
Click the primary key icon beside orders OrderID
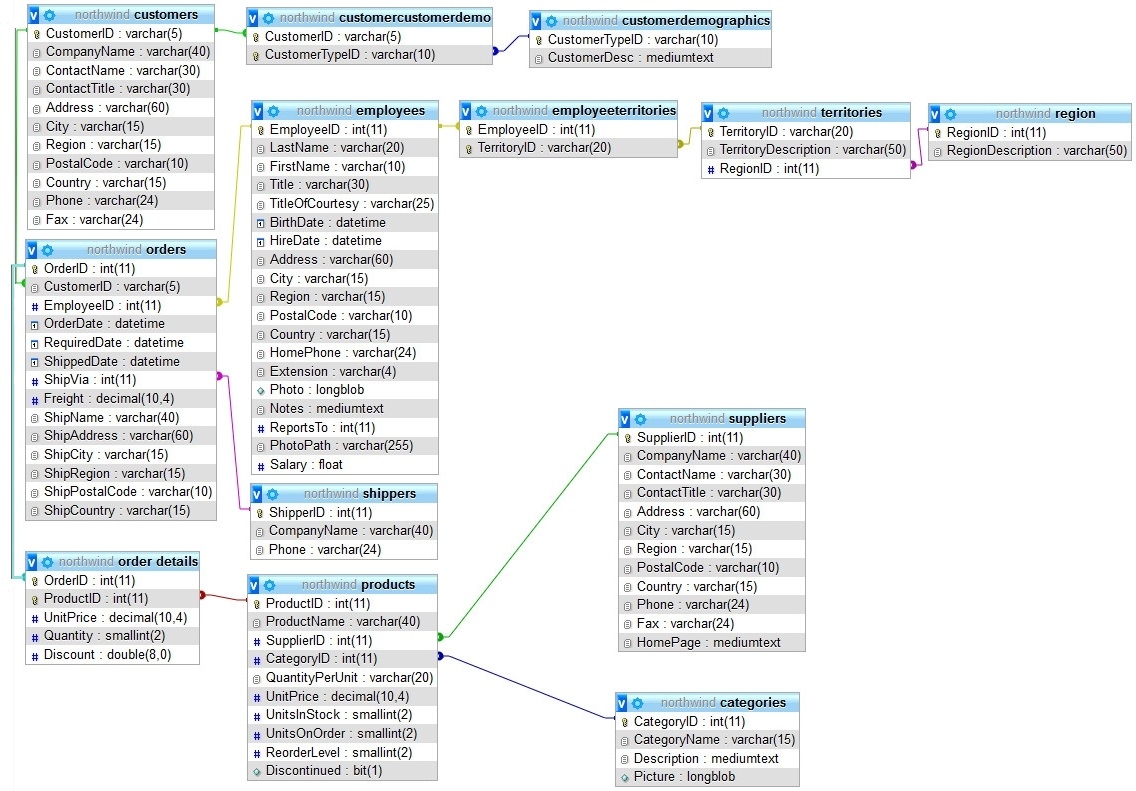(34, 269)
